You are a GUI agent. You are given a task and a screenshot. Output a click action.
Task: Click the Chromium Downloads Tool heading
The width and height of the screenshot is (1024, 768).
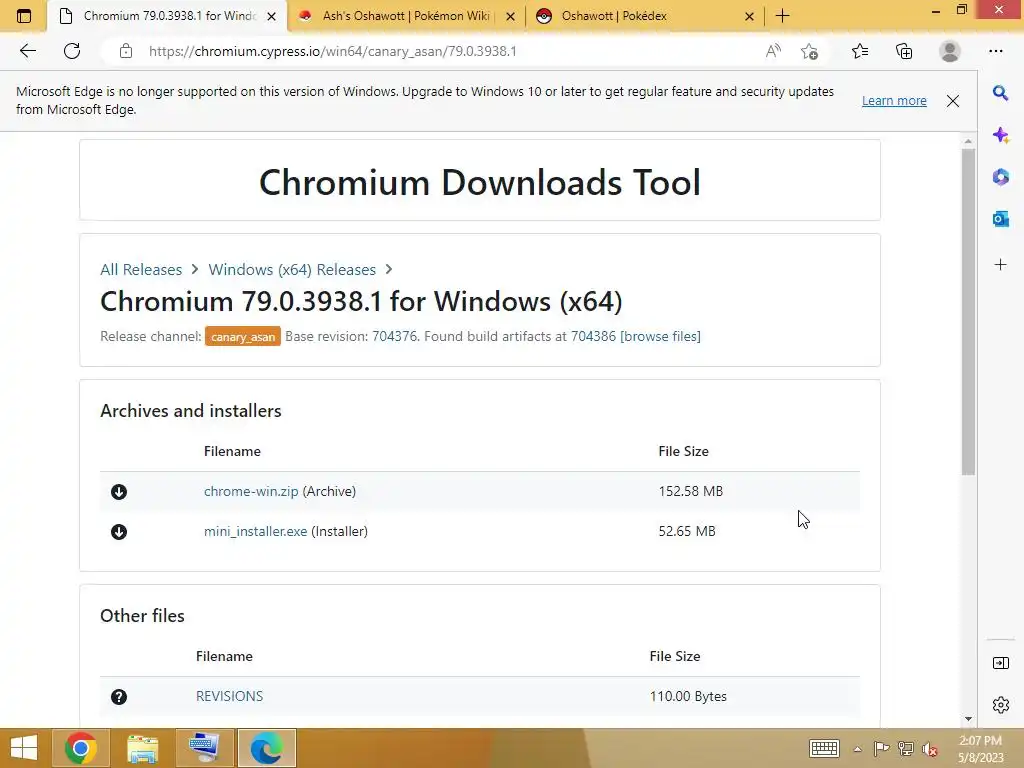480,182
